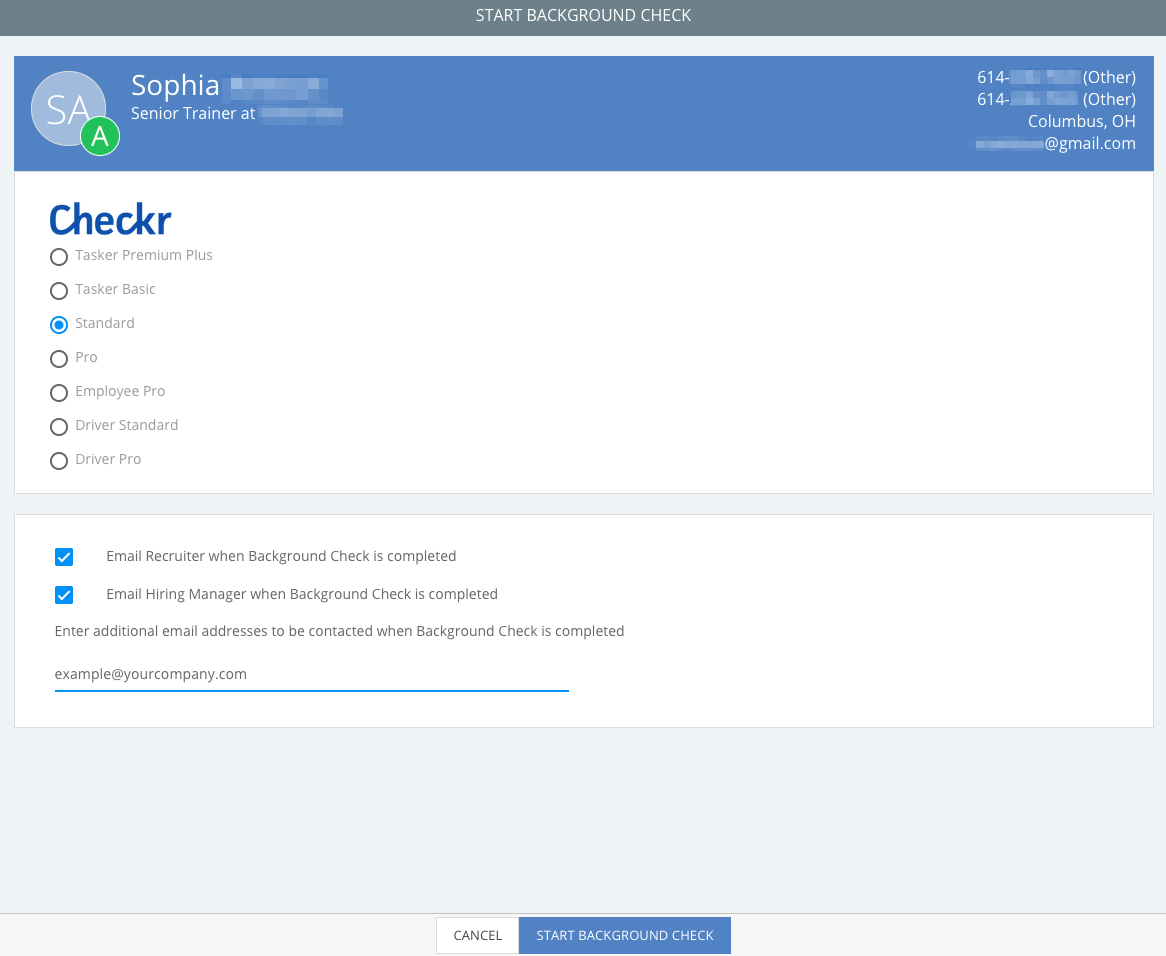Click the Start Background Check button
Viewport: 1166px width, 956px height.
point(625,935)
